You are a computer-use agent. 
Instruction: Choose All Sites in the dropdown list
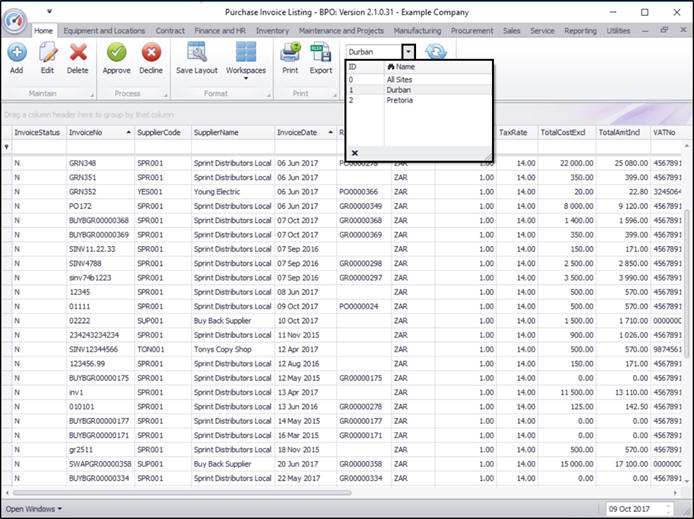pyautogui.click(x=402, y=79)
